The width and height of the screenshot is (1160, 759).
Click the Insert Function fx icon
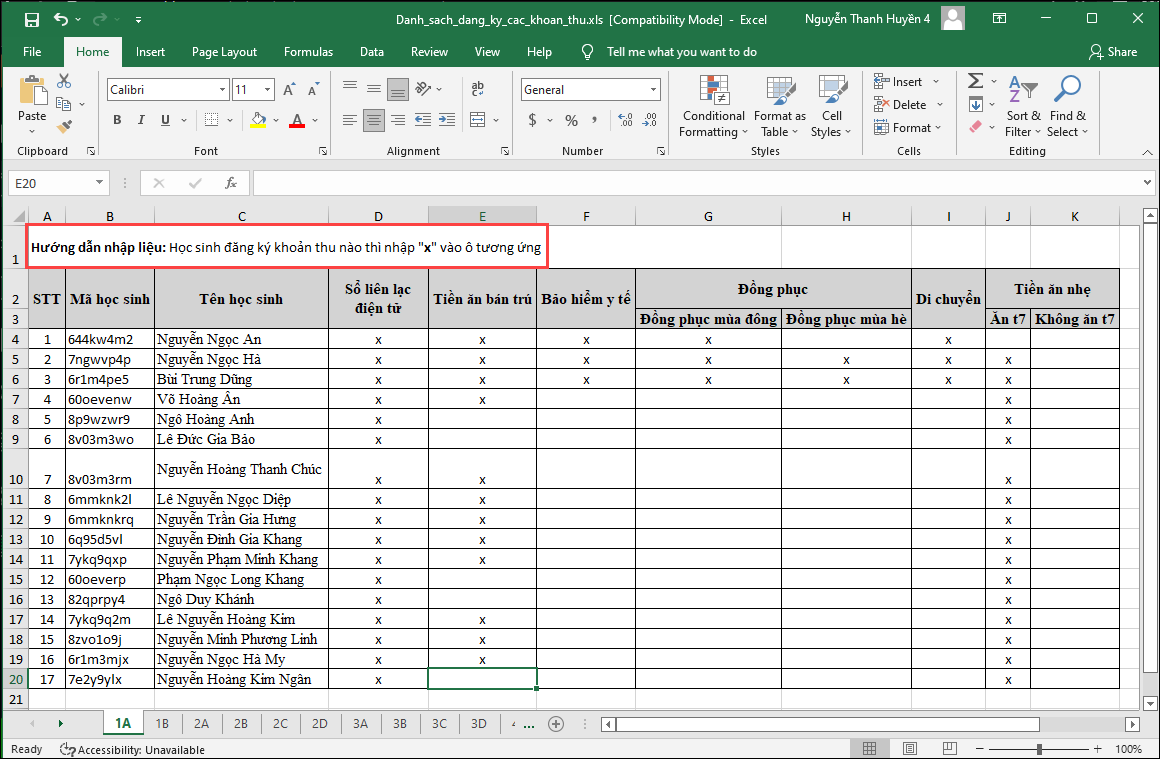[x=231, y=183]
